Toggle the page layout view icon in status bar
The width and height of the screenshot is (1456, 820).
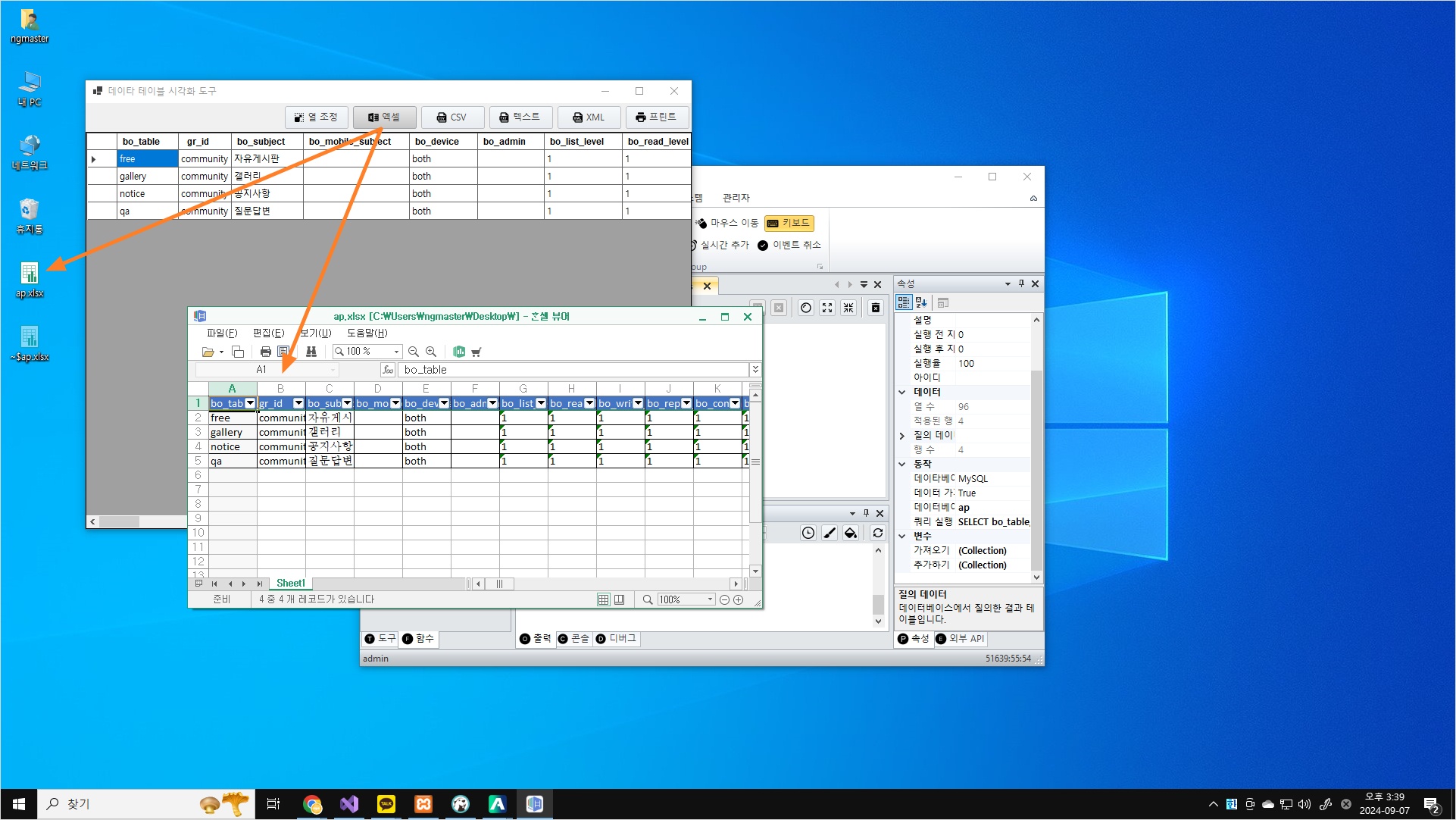tap(619, 599)
